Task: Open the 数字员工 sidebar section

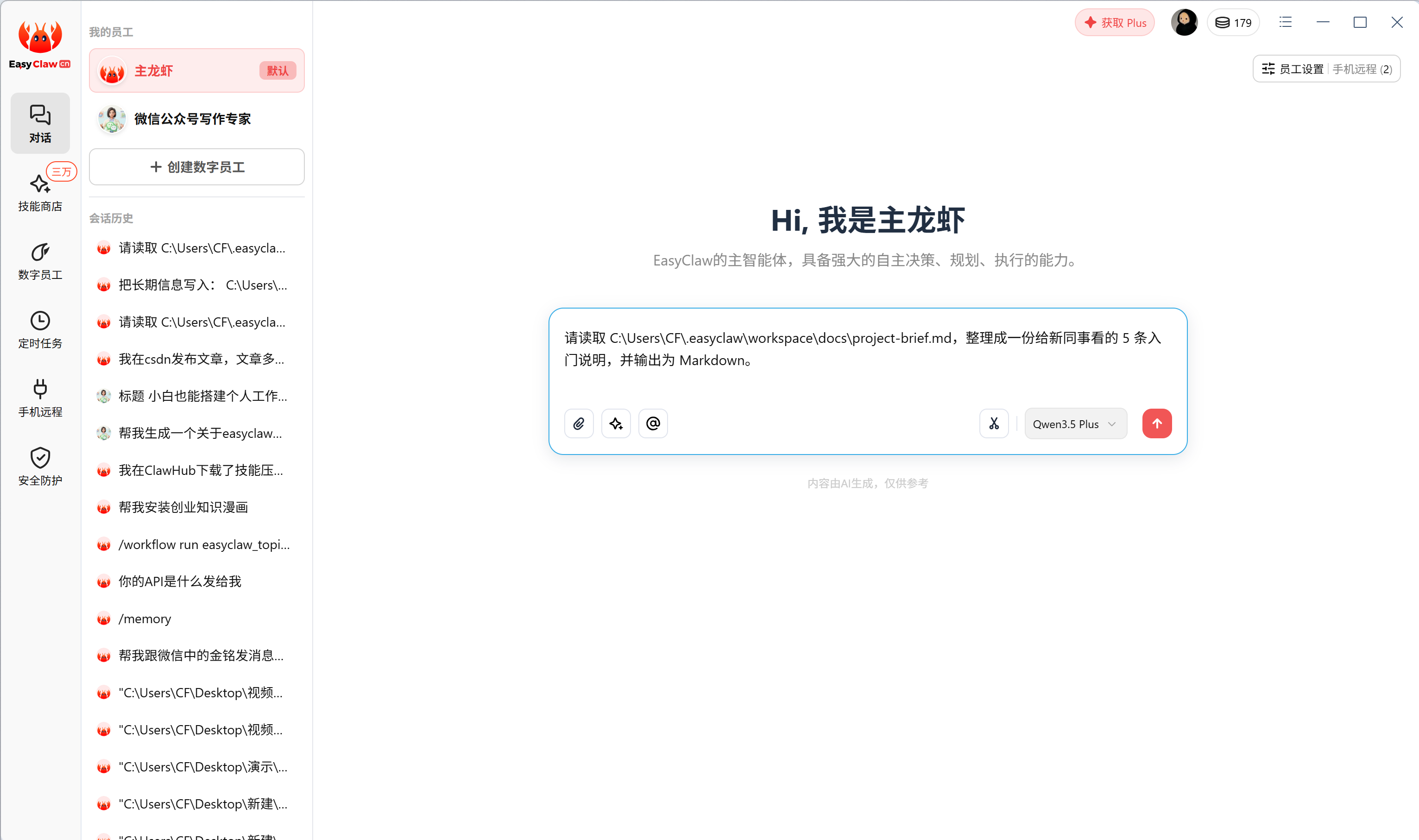Action: (40, 261)
